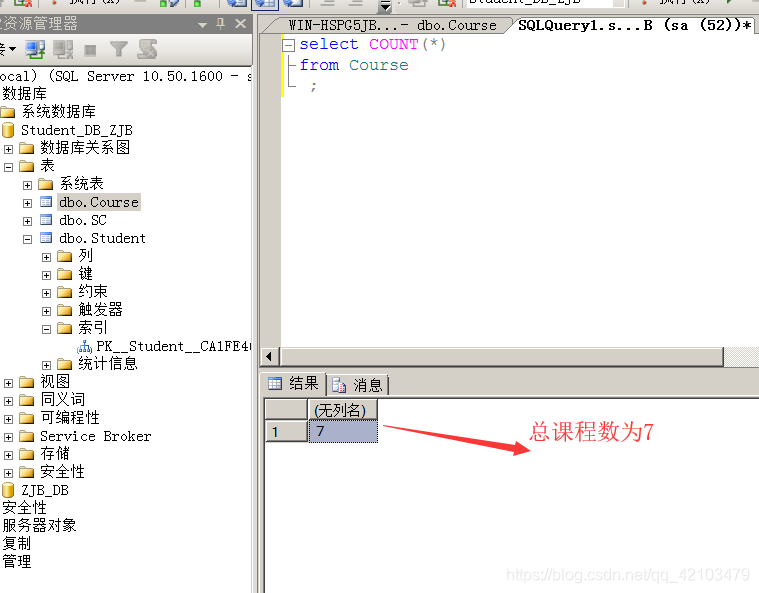Click the 键 folder icon
759x593 pixels.
(x=64, y=274)
